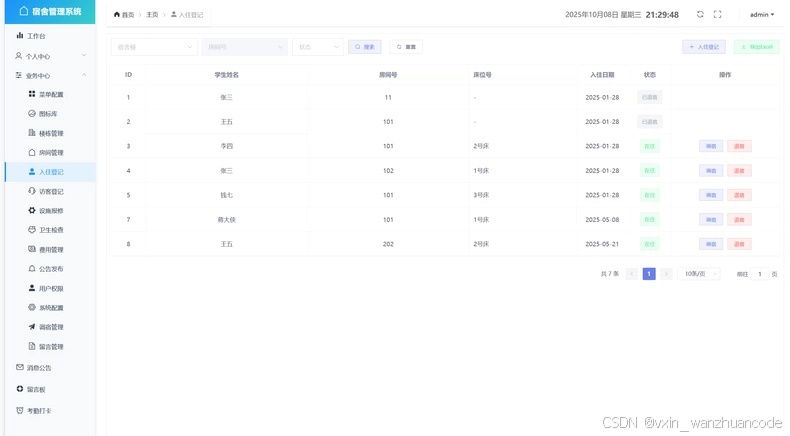Toggle fullscreen icon in top bar
This screenshot has height=436, width=790.
pos(717,14)
